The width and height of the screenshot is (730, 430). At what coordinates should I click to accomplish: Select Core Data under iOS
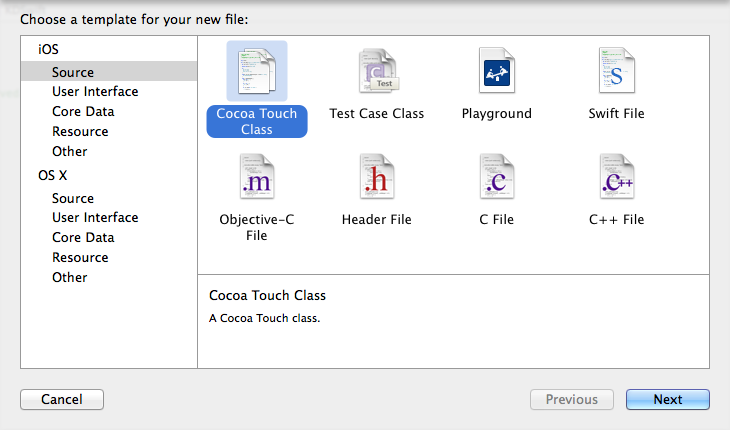point(83,112)
